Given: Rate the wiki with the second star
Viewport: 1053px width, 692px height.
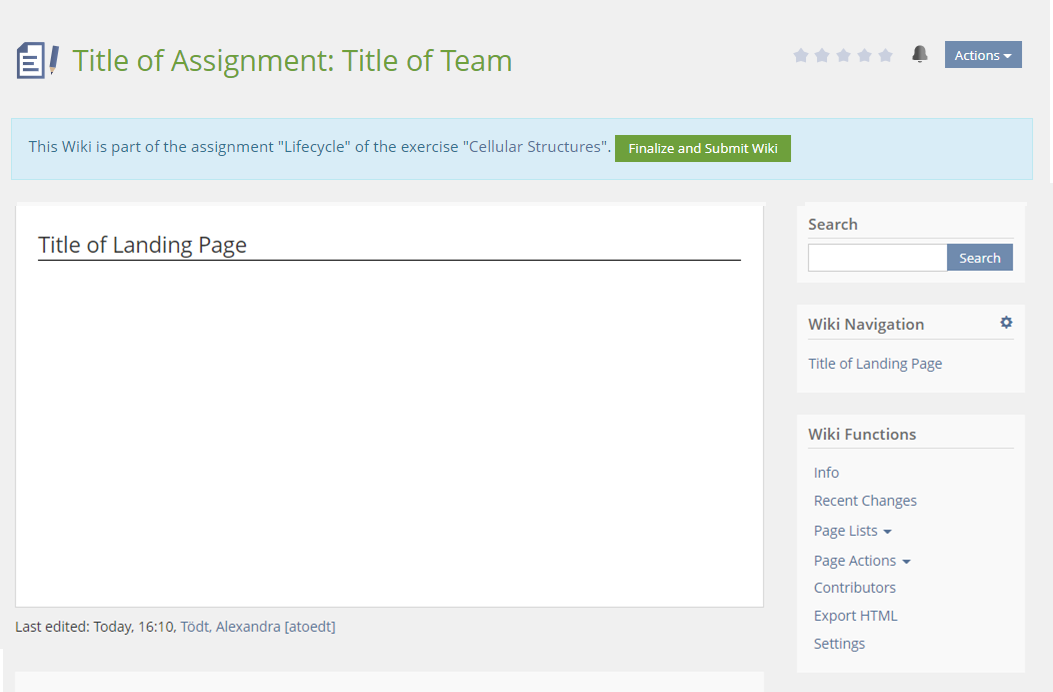Looking at the screenshot, I should 822,56.
